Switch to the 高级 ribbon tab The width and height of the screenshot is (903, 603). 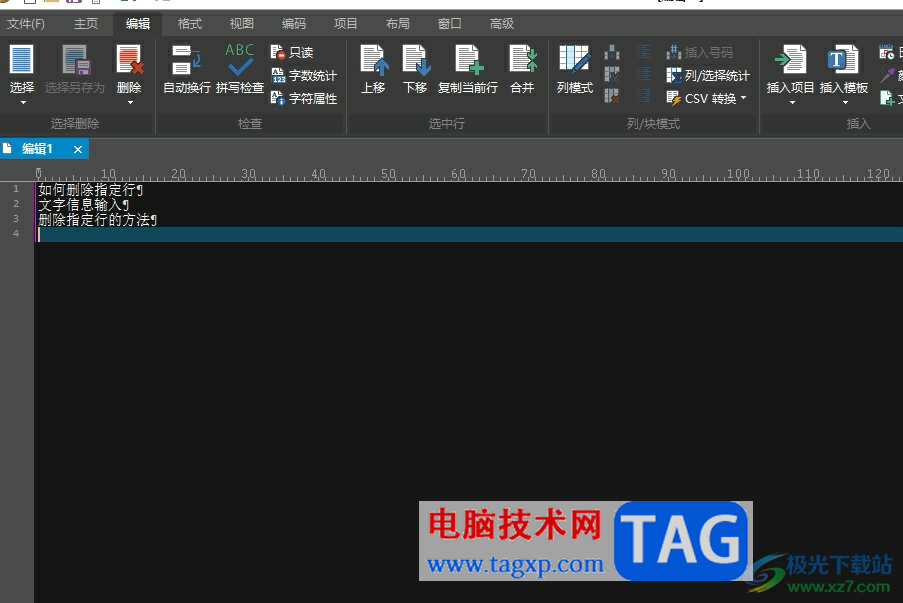(x=502, y=24)
